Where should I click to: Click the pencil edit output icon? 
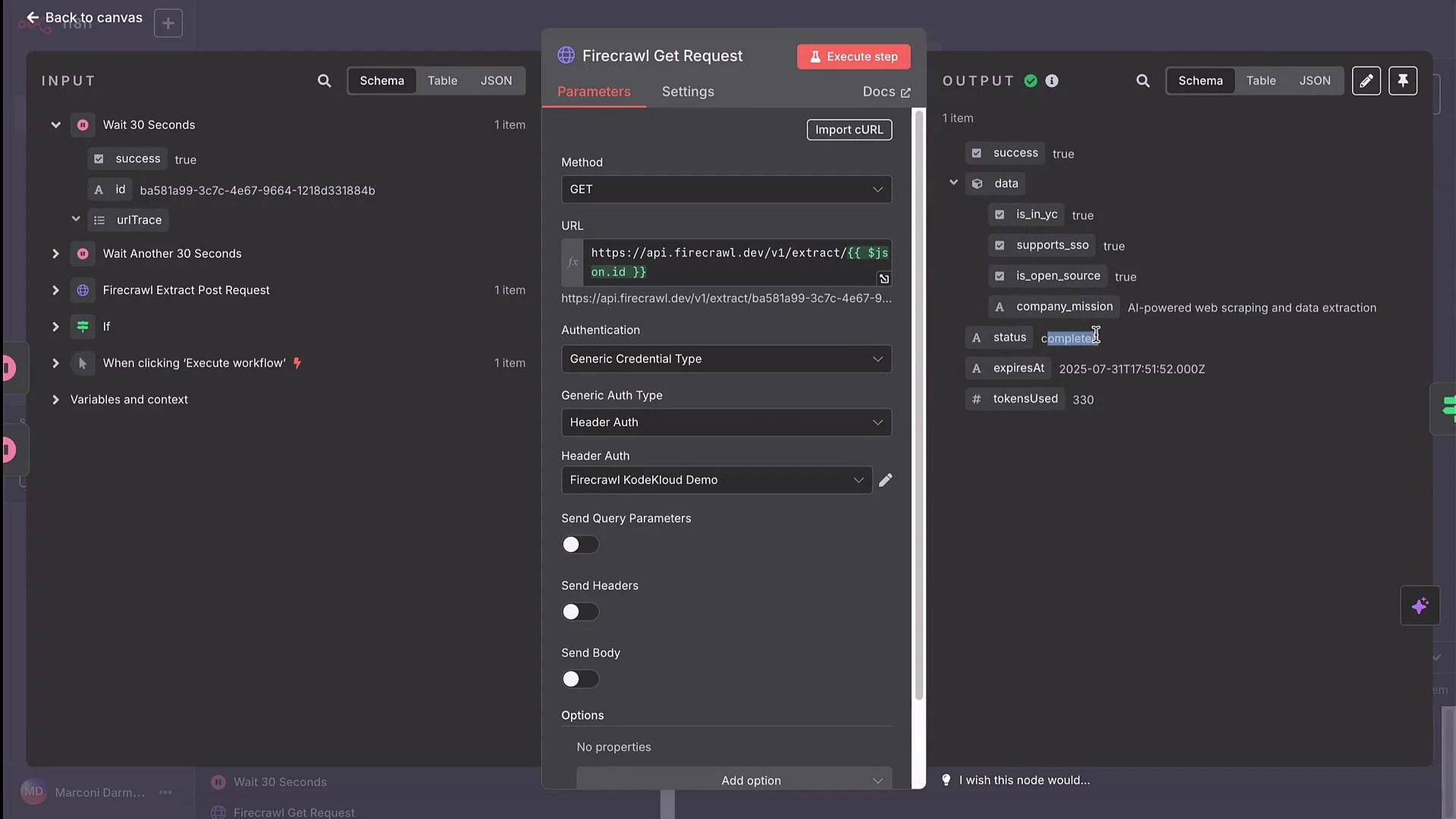[x=1366, y=80]
